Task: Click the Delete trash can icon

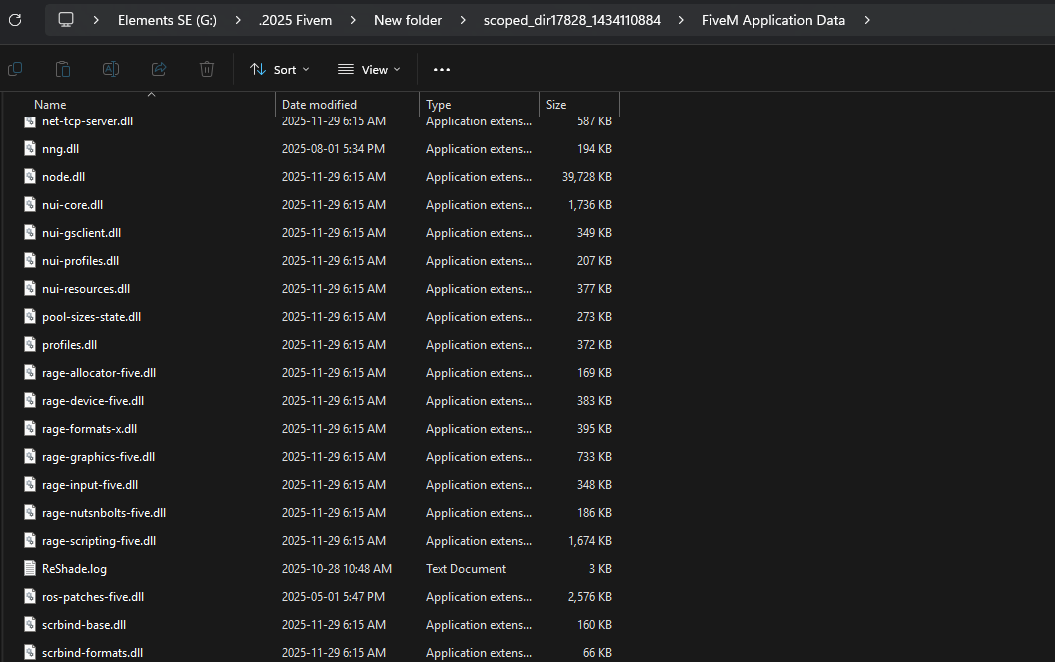Action: click(x=207, y=69)
